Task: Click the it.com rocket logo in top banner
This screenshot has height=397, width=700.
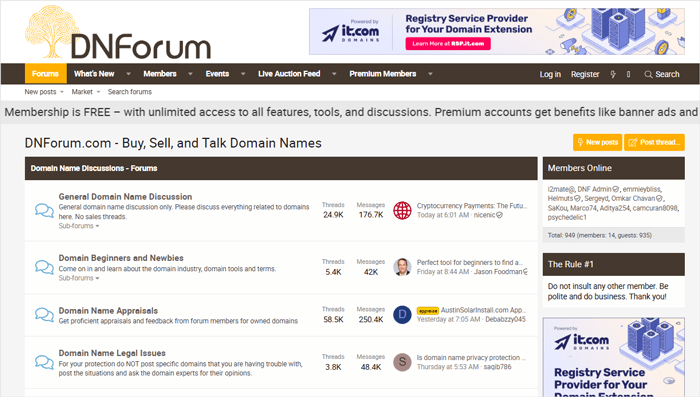Action: point(350,32)
